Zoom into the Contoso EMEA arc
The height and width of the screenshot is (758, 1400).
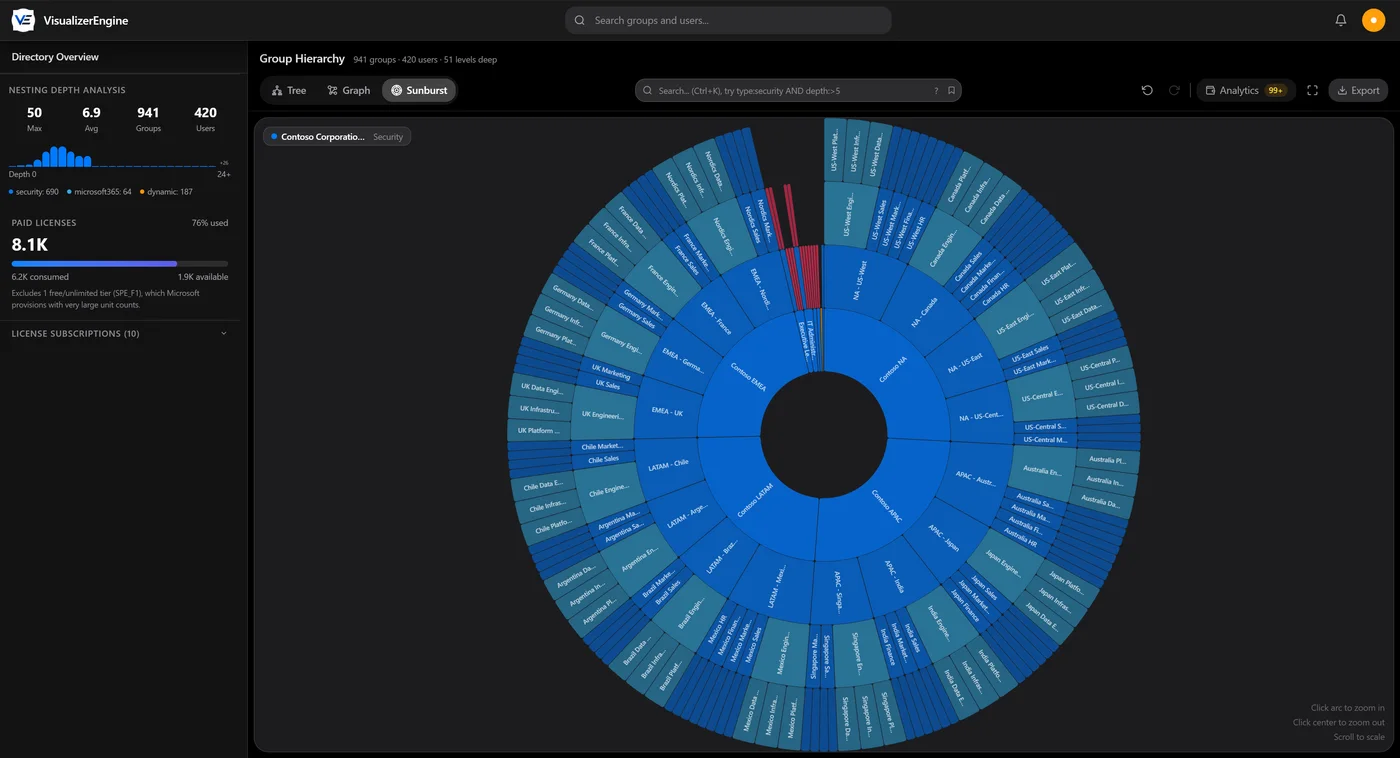[x=748, y=378]
